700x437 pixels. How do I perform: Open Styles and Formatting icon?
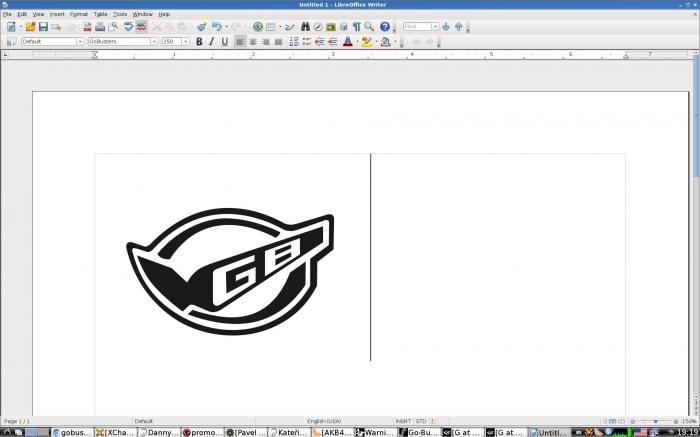[12, 42]
